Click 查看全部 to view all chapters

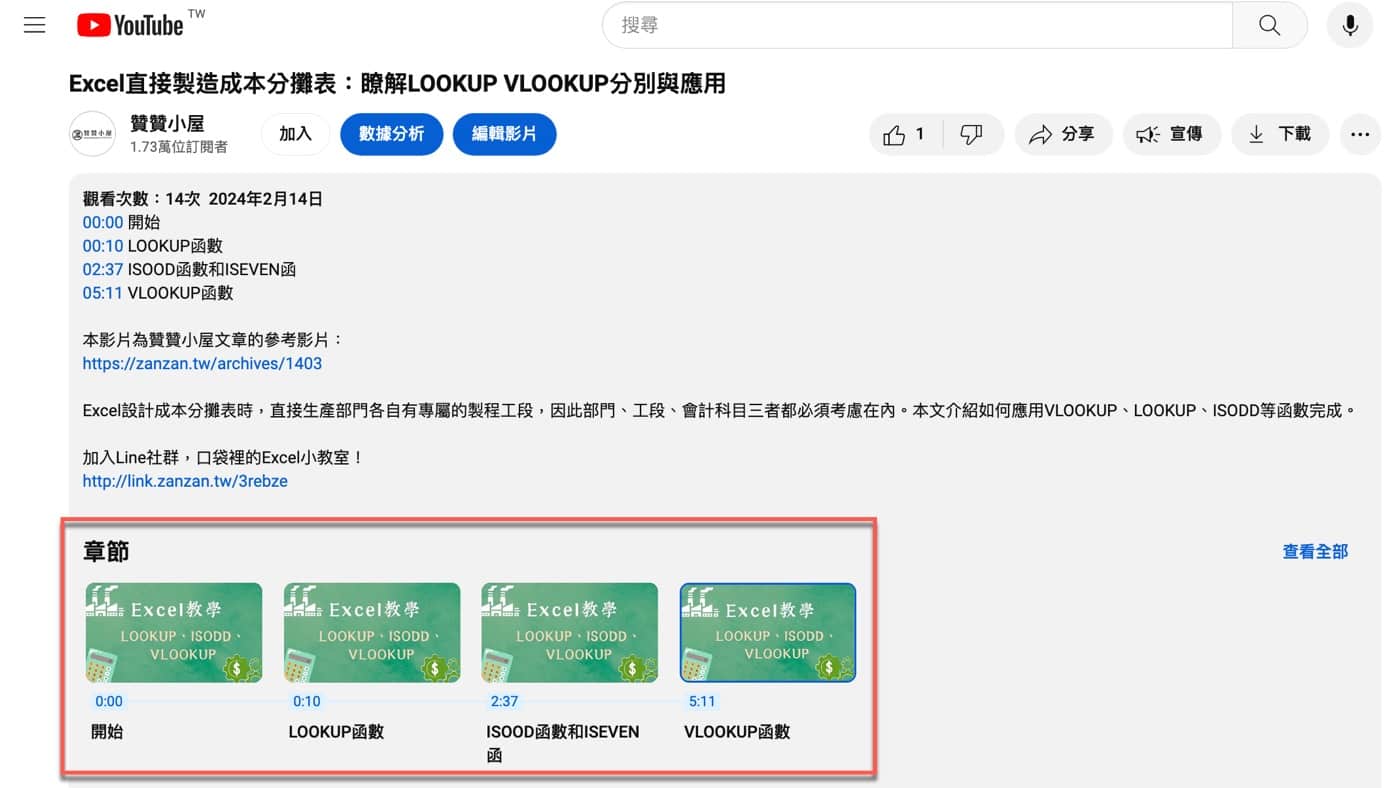[1315, 551]
